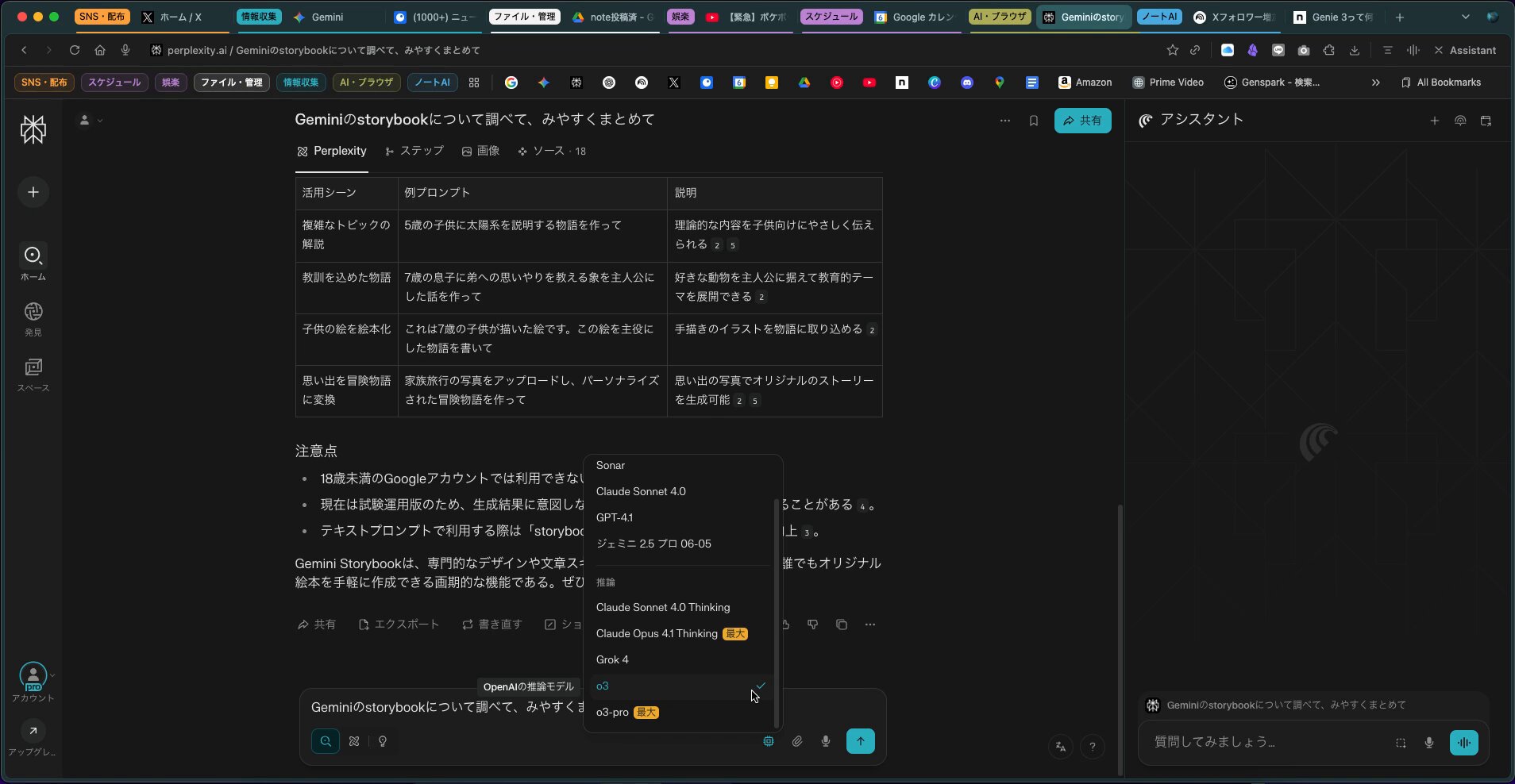The height and width of the screenshot is (784, 1515).
Task: Click 書き直す rewrite button
Action: (492, 625)
